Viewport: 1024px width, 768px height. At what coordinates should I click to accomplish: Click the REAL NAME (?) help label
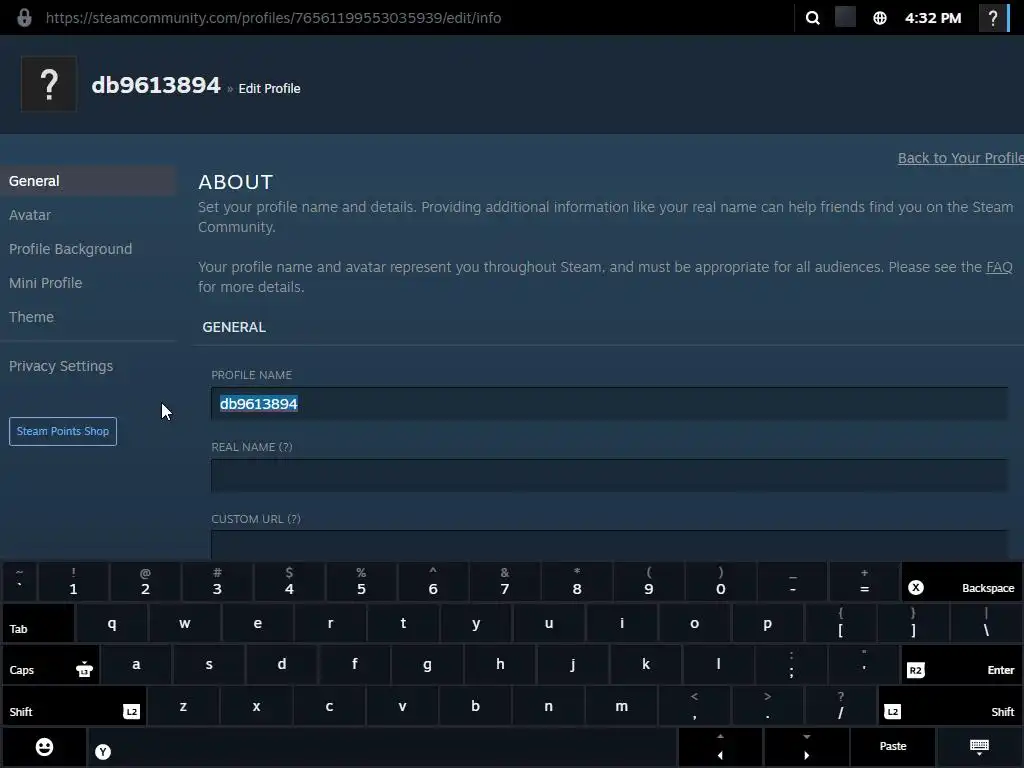coord(251,447)
